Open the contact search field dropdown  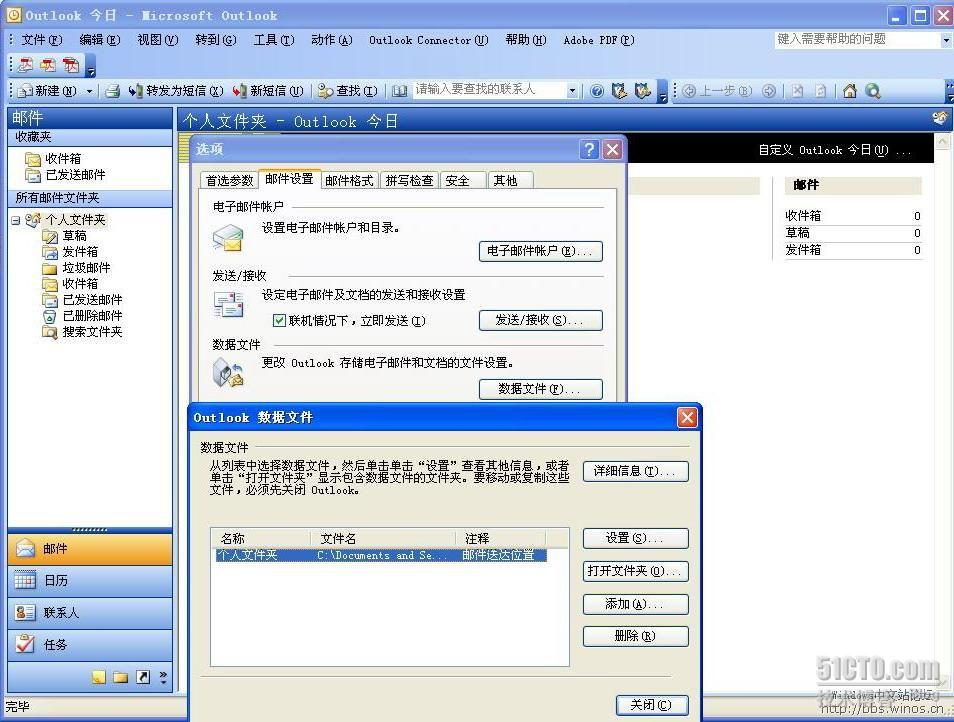tap(572, 91)
